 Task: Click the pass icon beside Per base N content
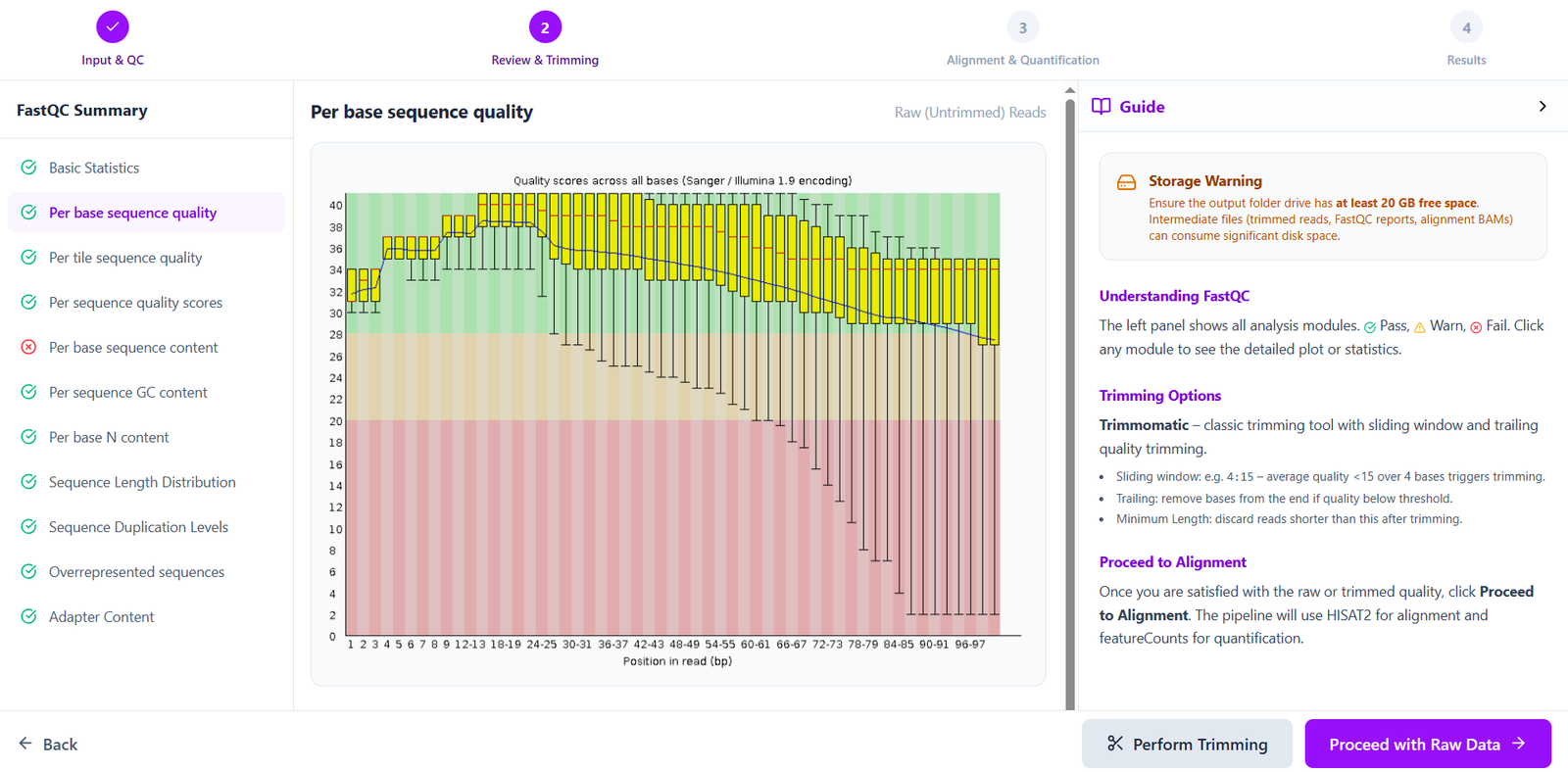[x=29, y=437]
